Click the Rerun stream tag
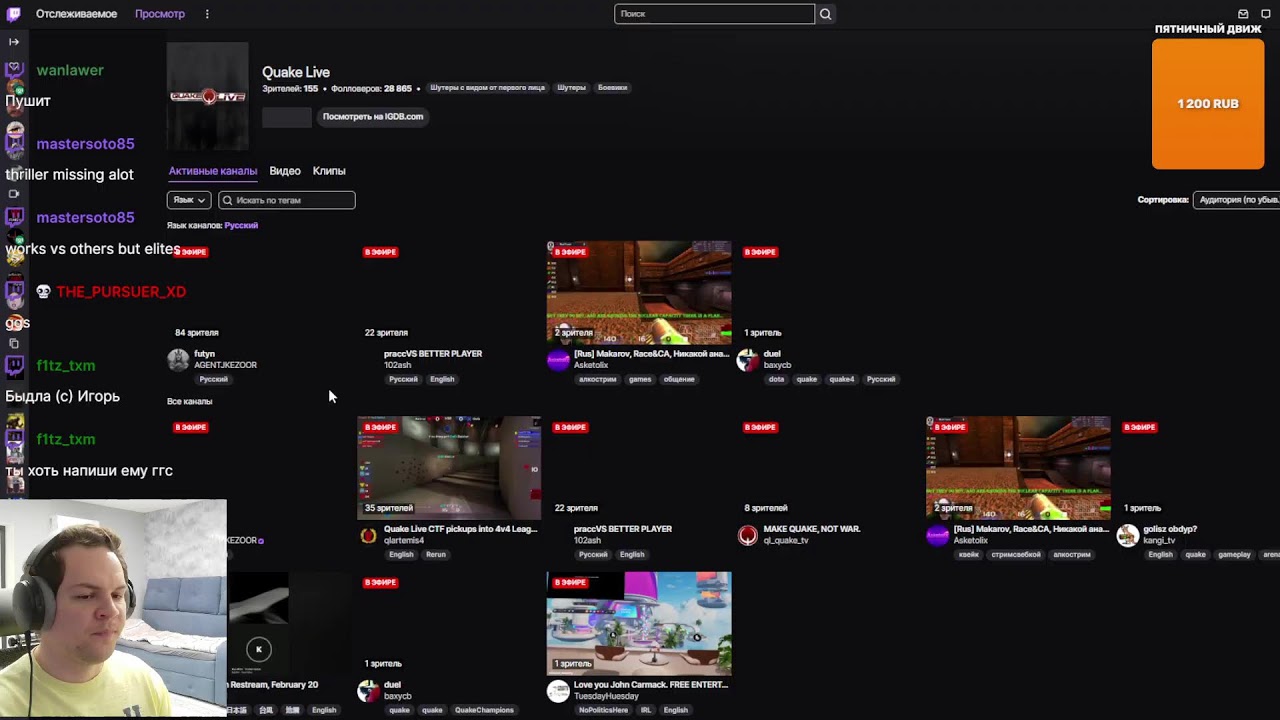The width and height of the screenshot is (1280, 720). [436, 555]
